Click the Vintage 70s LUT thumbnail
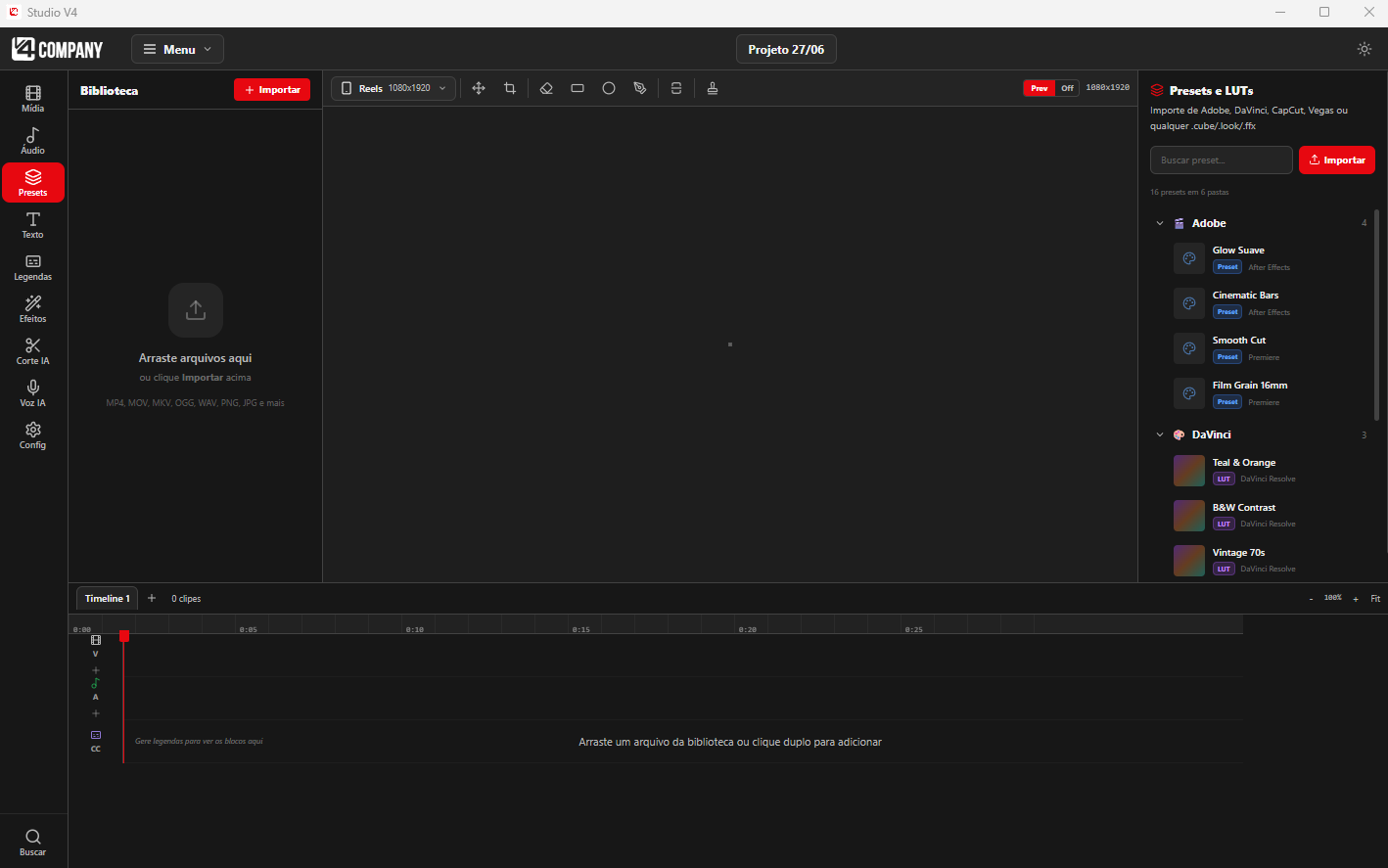The width and height of the screenshot is (1388, 868). 1189,561
